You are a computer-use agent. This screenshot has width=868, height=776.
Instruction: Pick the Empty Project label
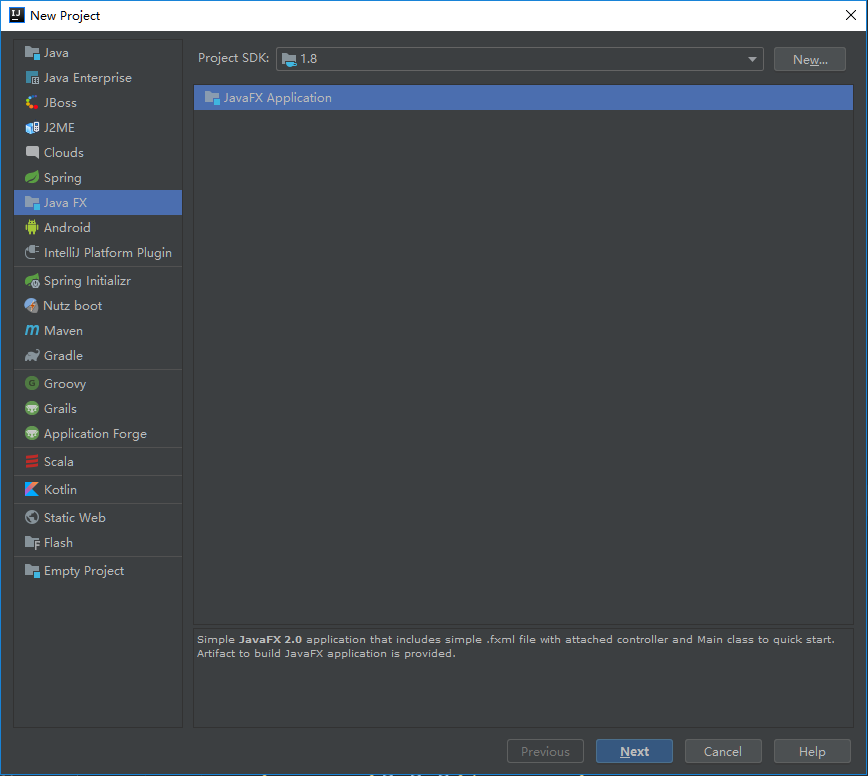pos(84,571)
